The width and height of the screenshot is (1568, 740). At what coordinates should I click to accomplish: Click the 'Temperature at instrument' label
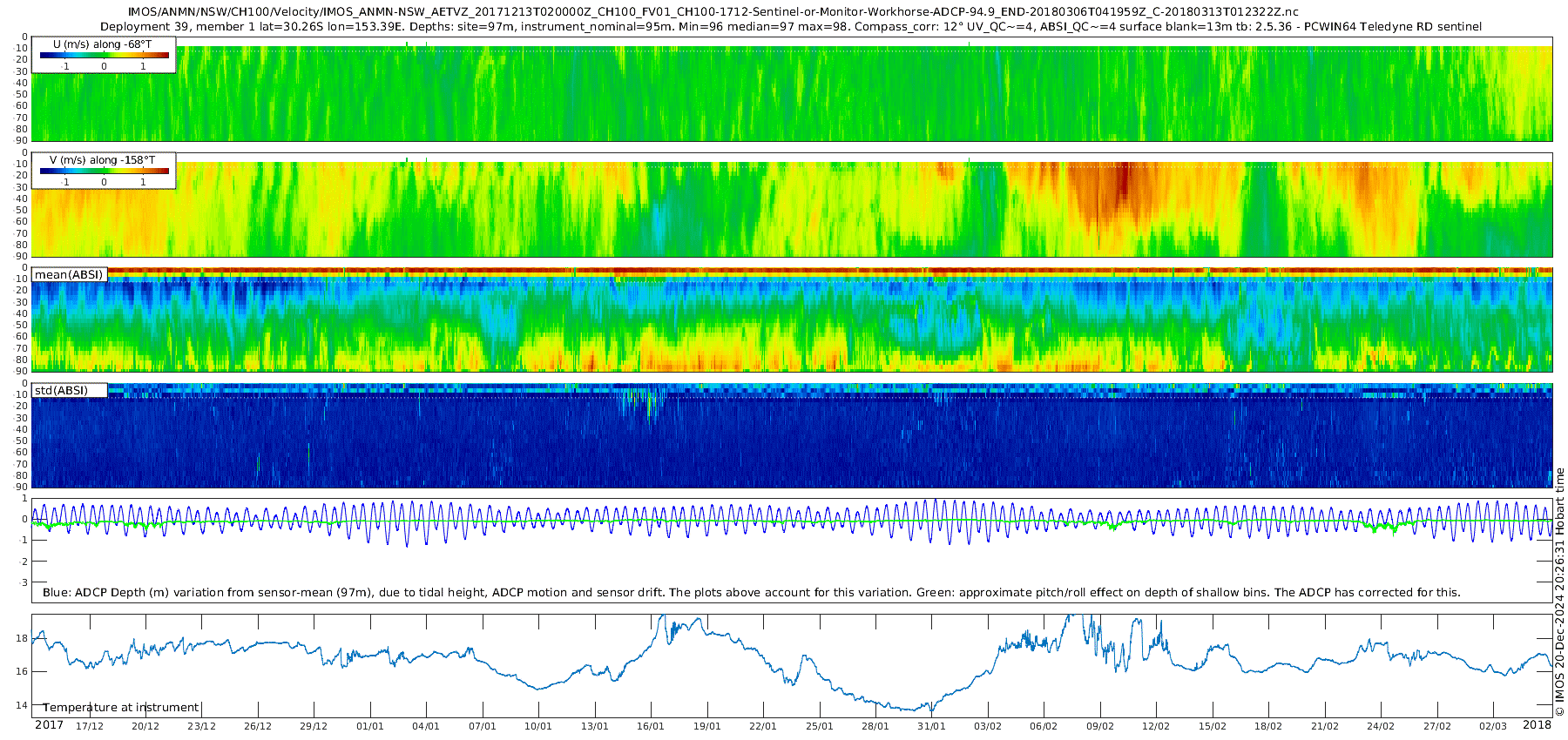pyautogui.click(x=121, y=708)
